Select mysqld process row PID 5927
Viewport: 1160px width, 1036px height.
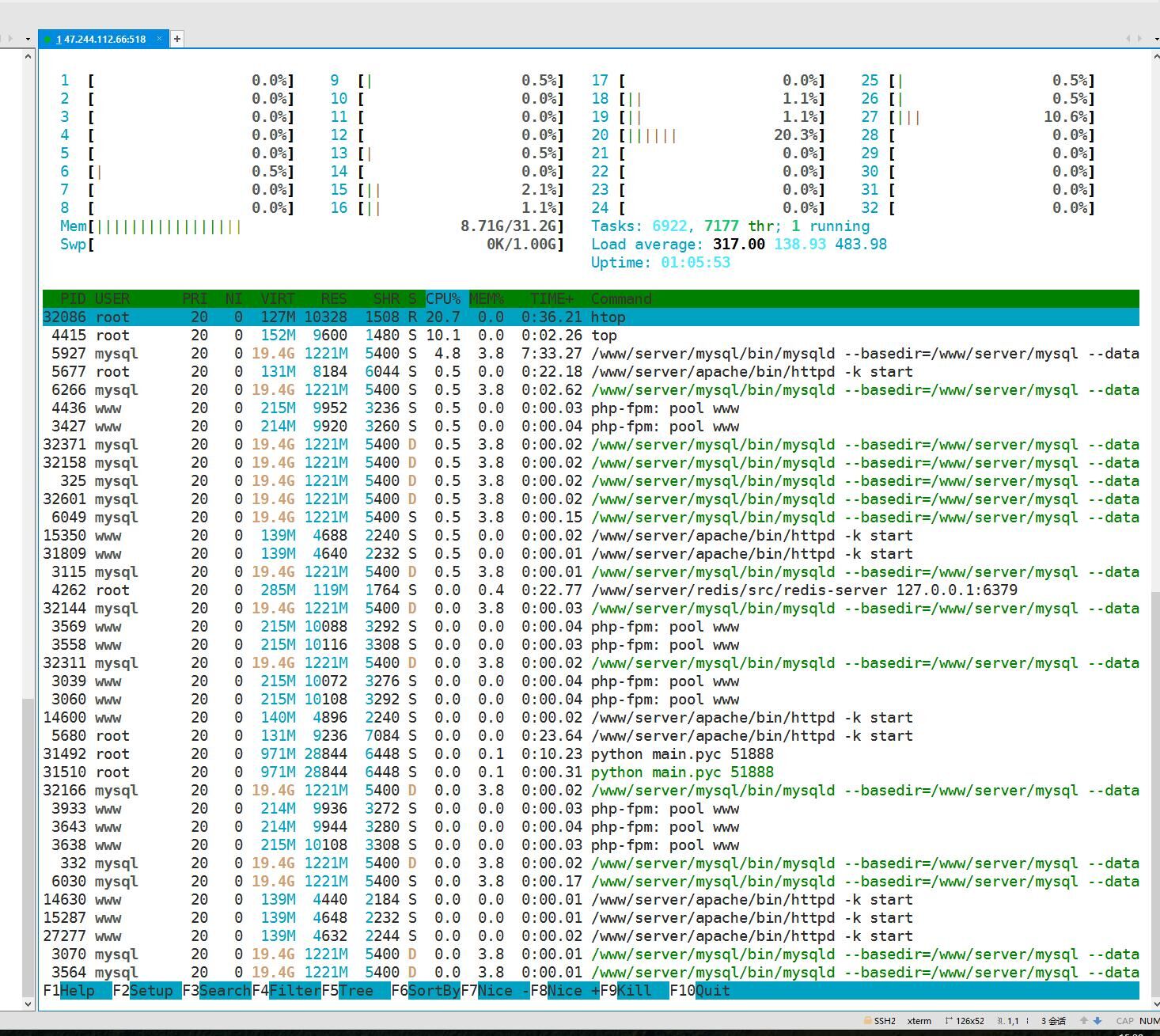tap(591, 354)
